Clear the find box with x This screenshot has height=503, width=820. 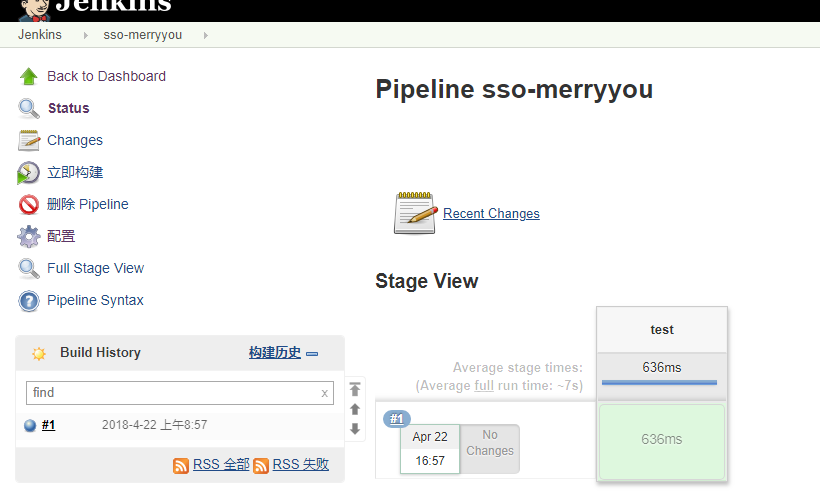coord(324,393)
